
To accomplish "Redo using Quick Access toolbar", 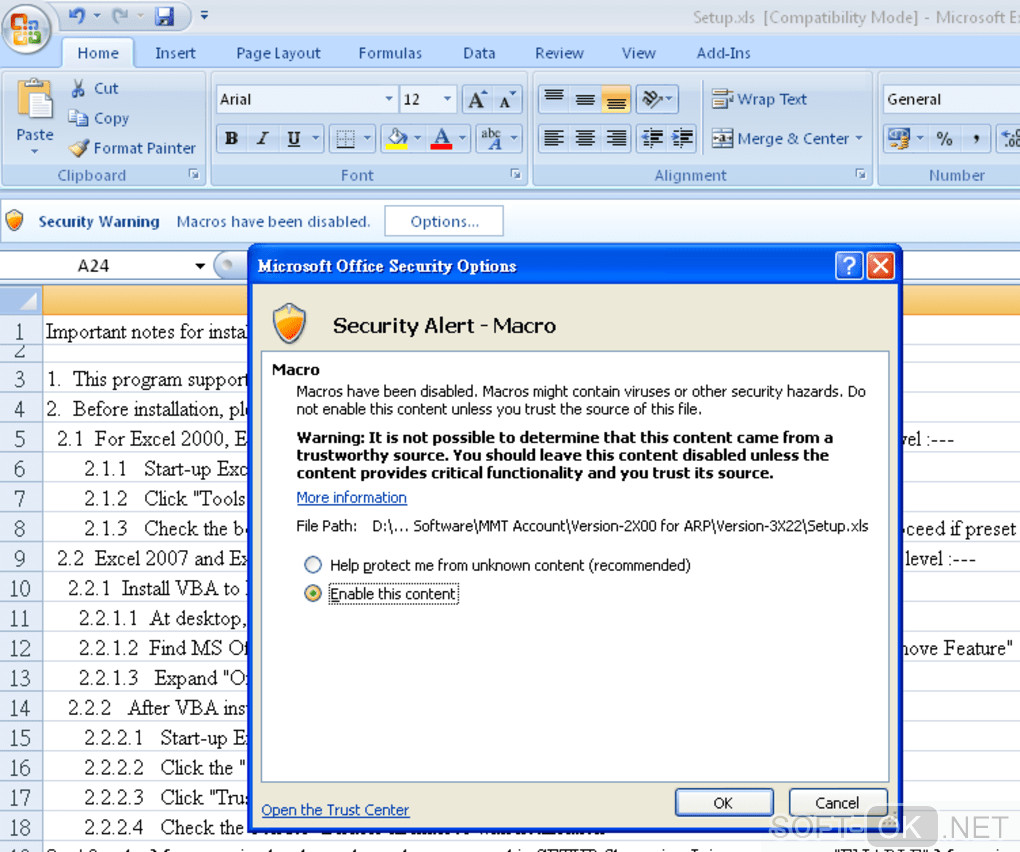I will click(x=120, y=15).
